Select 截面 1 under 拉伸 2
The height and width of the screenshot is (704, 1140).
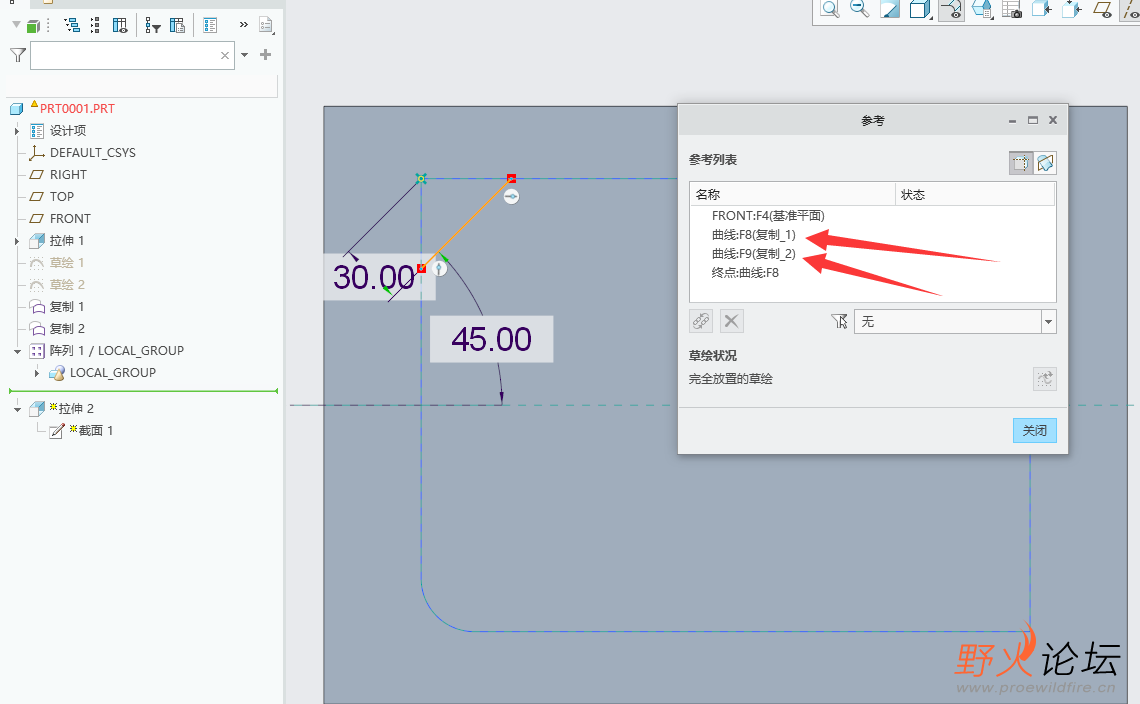point(95,431)
